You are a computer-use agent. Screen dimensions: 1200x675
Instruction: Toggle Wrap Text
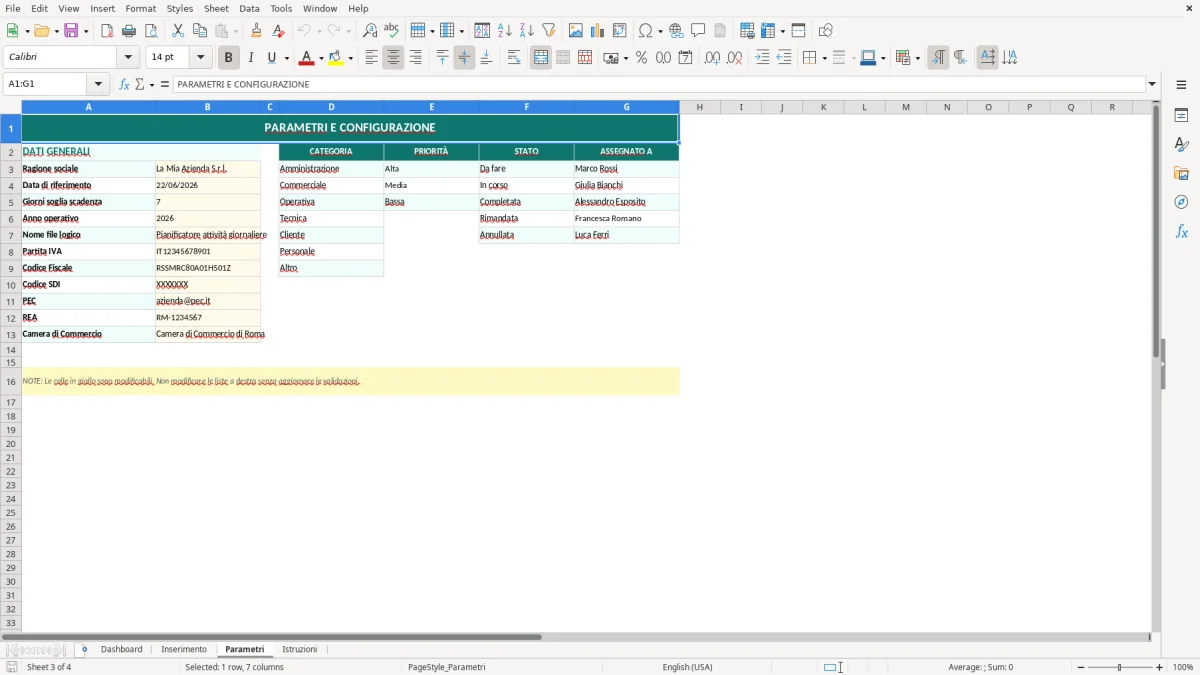pyautogui.click(x=514, y=58)
